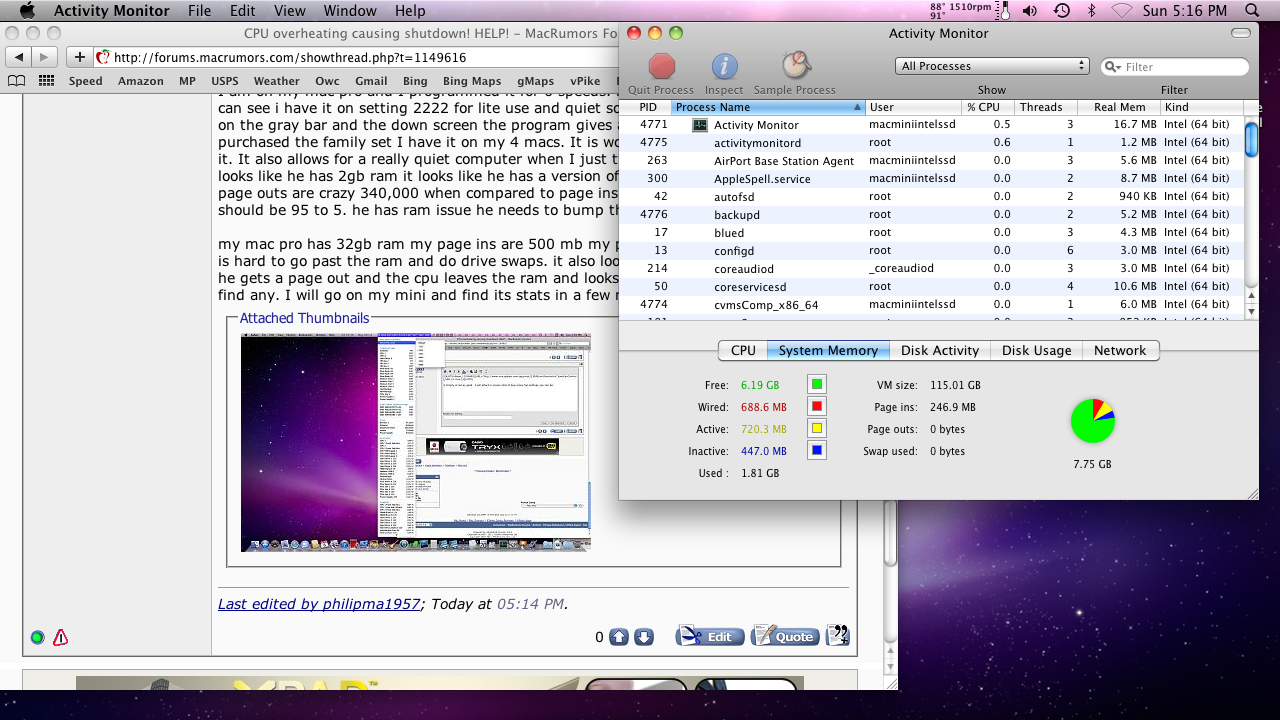Select the System Memory tab

coord(828,350)
